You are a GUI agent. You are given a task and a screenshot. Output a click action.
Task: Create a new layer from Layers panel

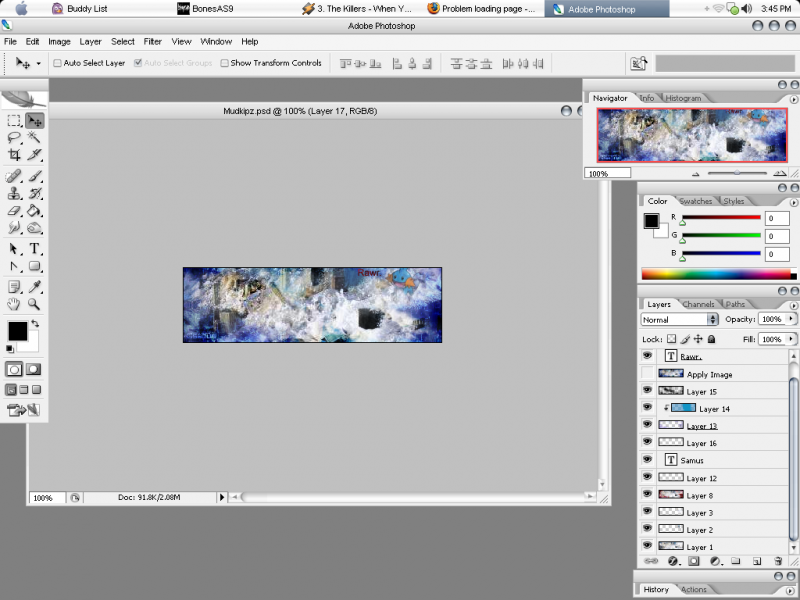(x=757, y=561)
